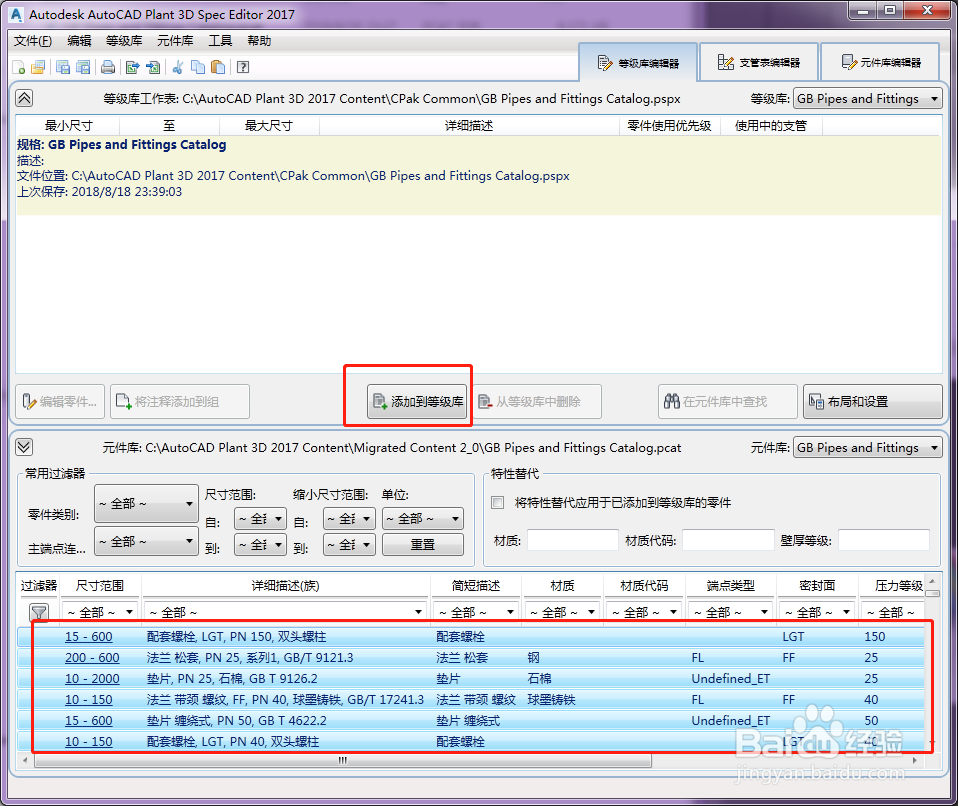Open the 等级库 menu
Image resolution: width=958 pixels, height=806 pixels.
point(124,41)
